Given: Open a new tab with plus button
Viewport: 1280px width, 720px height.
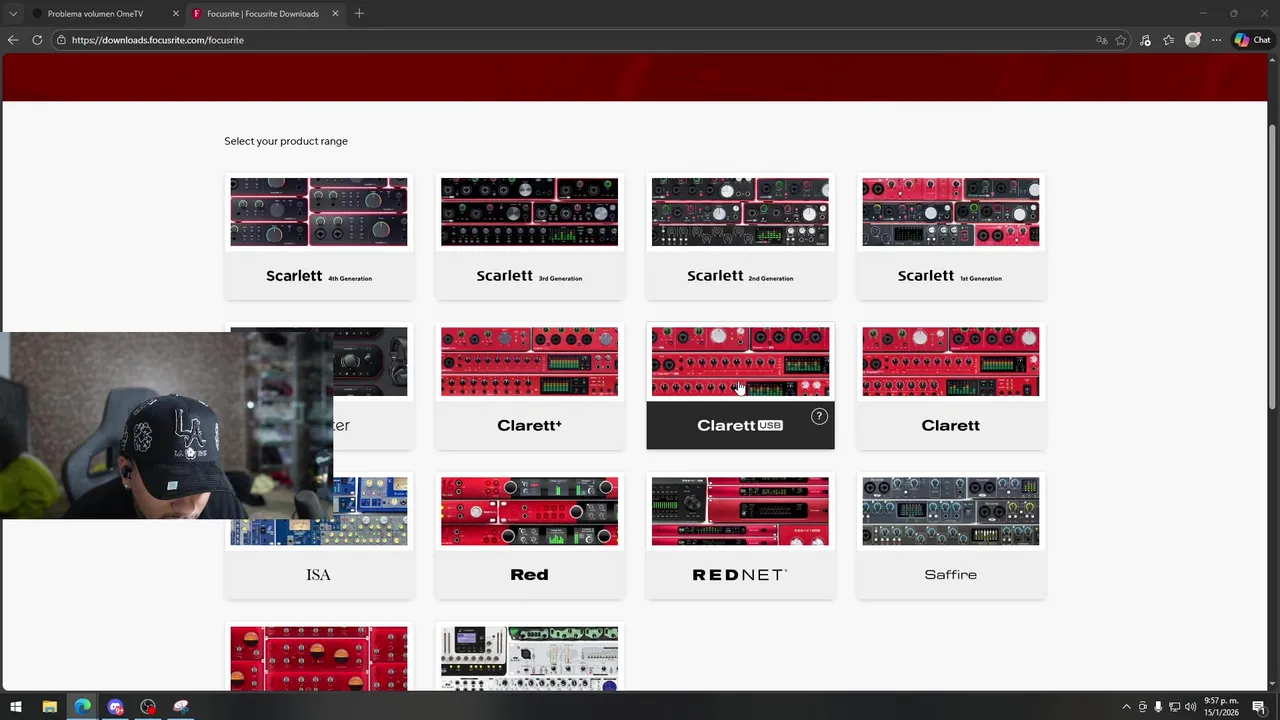Looking at the screenshot, I should tap(359, 13).
